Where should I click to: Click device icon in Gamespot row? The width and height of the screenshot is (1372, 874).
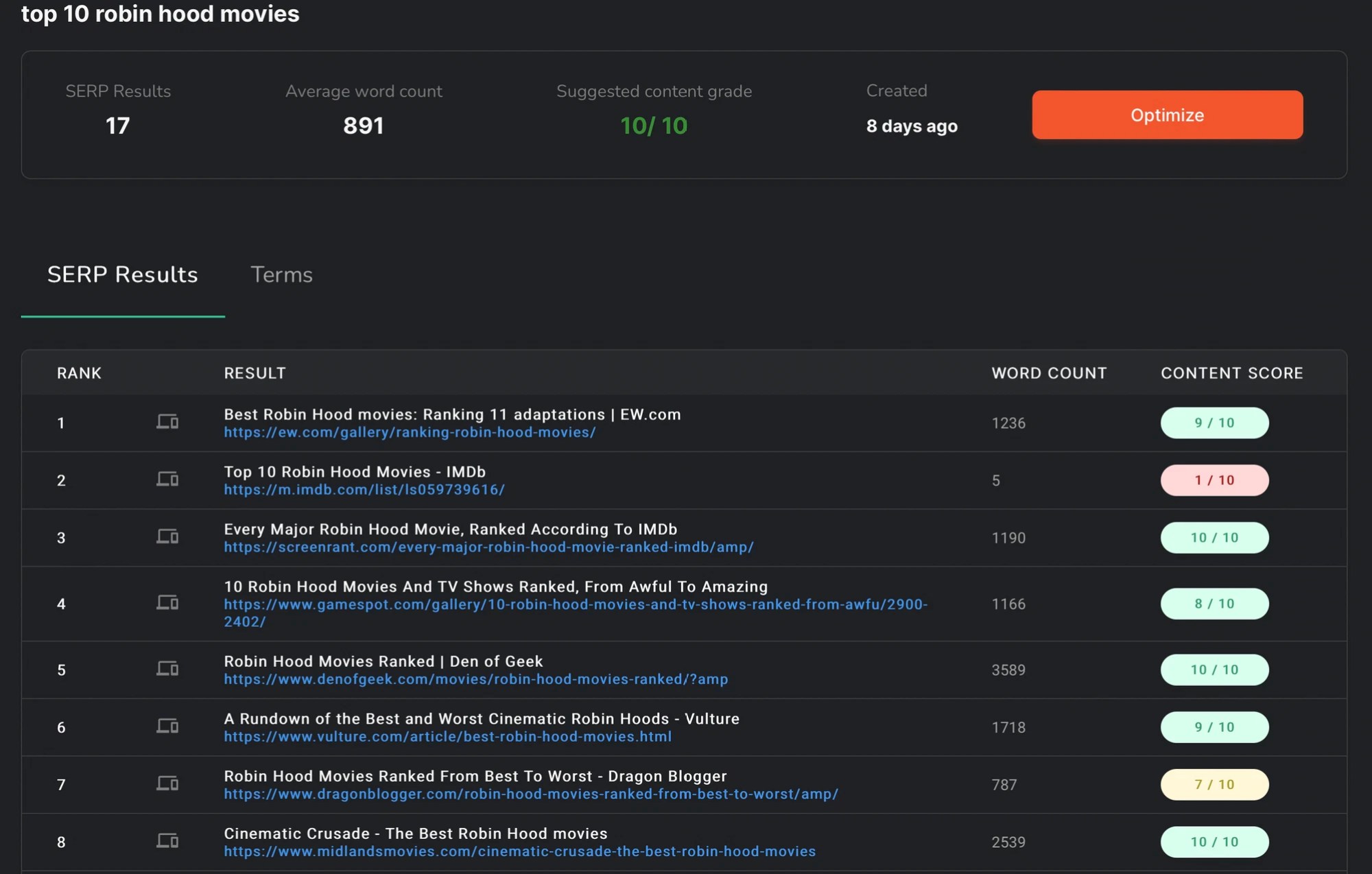point(167,602)
